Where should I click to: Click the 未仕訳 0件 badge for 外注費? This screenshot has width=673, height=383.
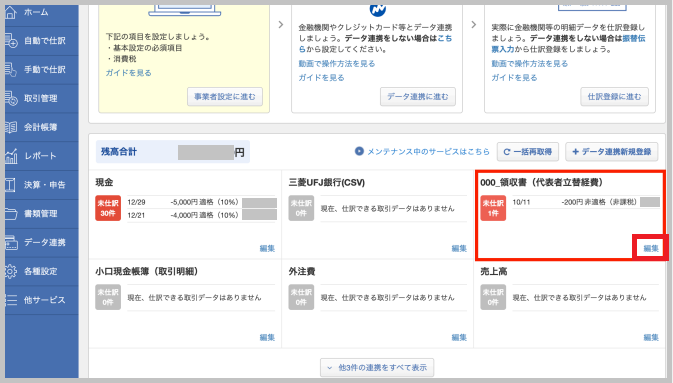tap(301, 297)
